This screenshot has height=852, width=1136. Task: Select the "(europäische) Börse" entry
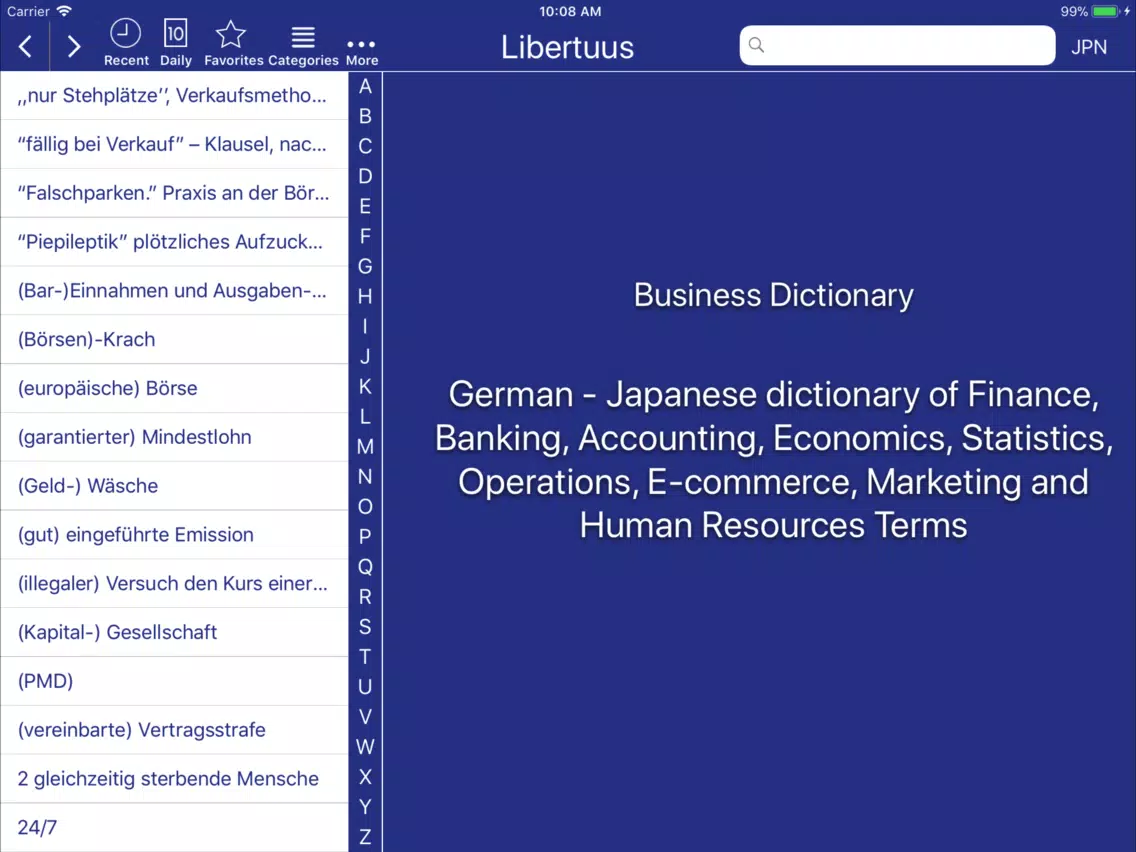pyautogui.click(x=174, y=388)
